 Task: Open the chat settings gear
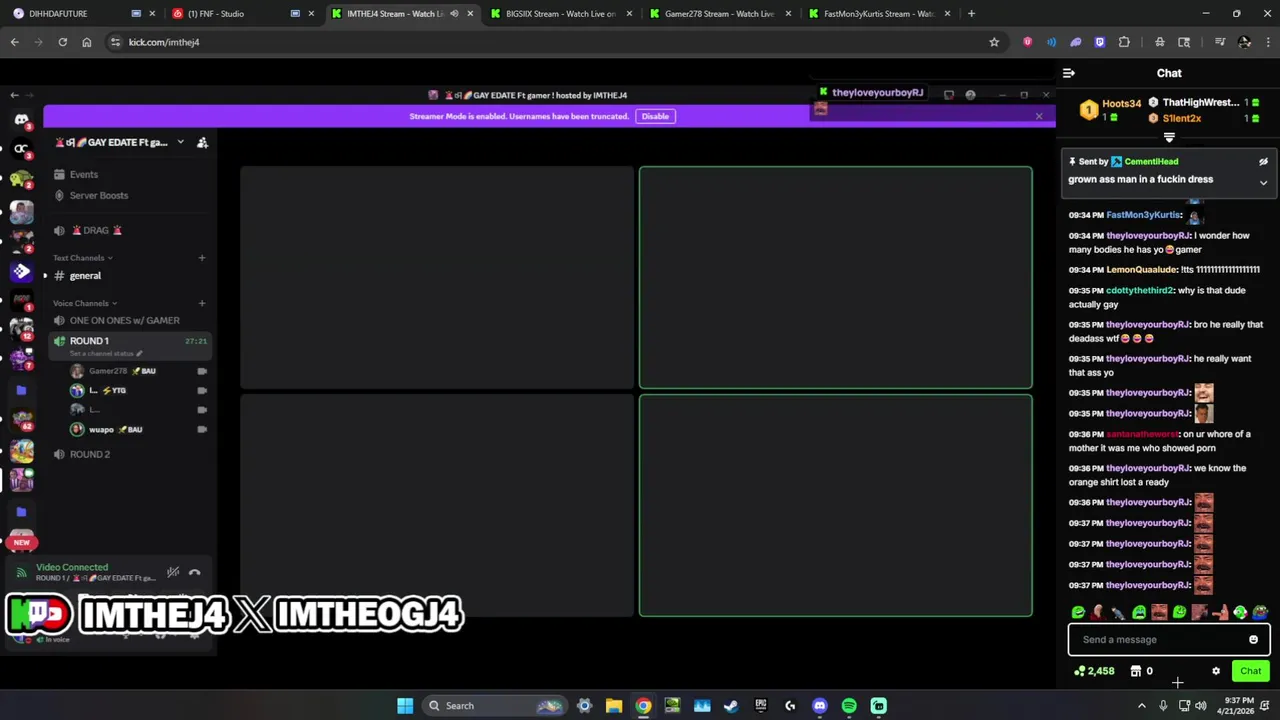[1216, 671]
